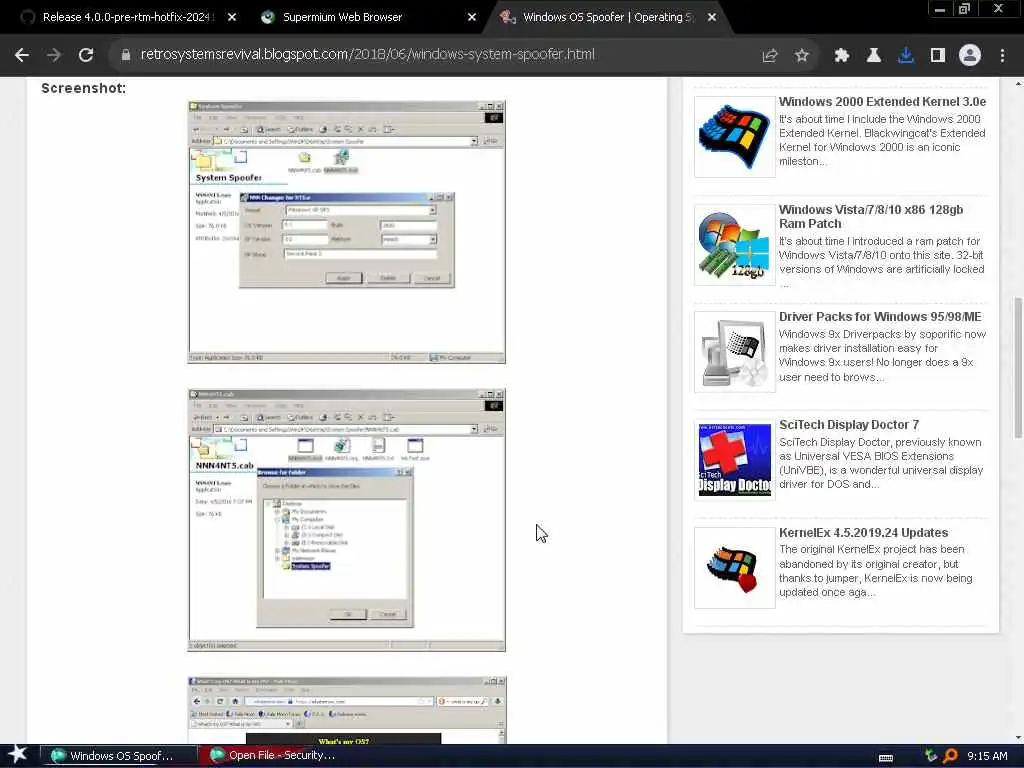Close the Supermium Web Browser tab
The width and height of the screenshot is (1024, 768).
(472, 17)
